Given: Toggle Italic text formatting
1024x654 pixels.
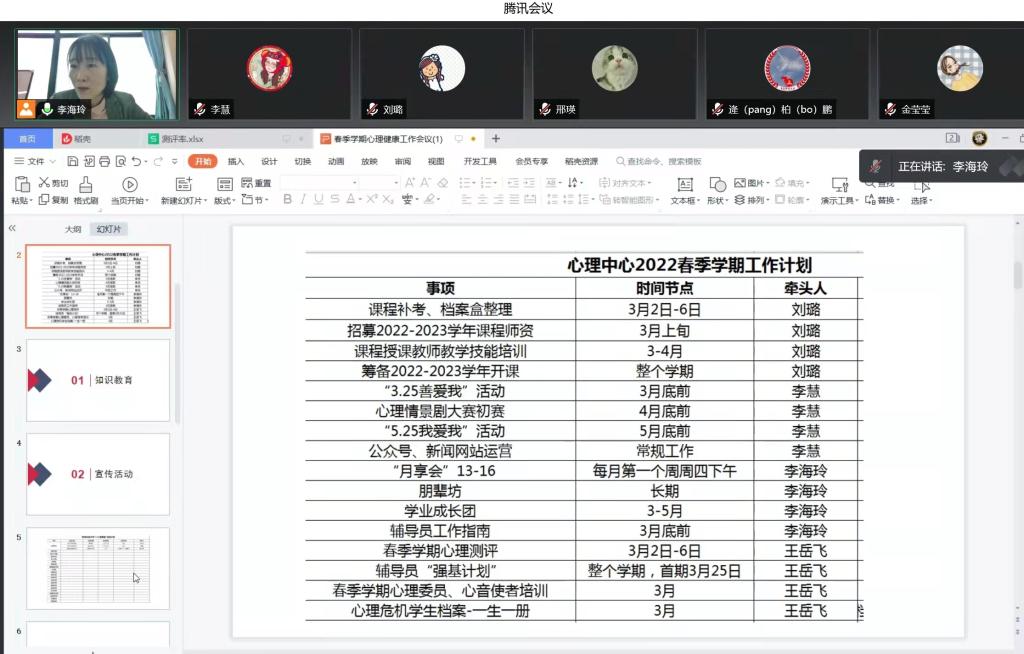Looking at the screenshot, I should 303,199.
